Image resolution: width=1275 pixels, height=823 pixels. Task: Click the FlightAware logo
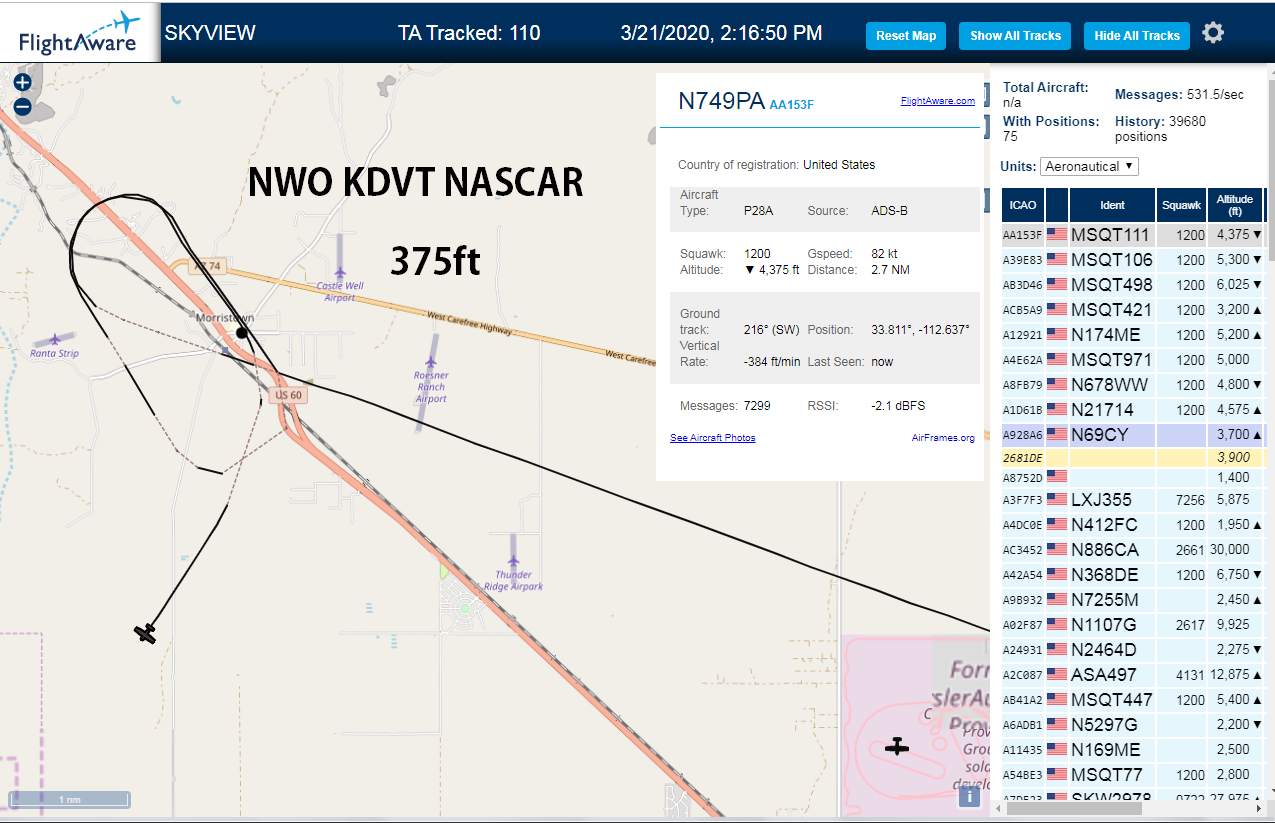[x=80, y=33]
